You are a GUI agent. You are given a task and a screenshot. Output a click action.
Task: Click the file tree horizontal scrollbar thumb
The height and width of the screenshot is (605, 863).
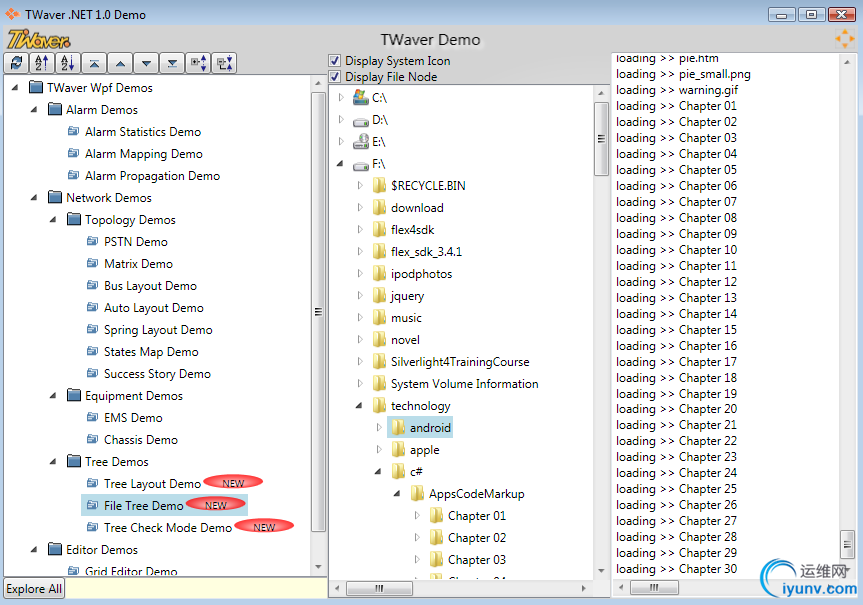pyautogui.click(x=379, y=588)
